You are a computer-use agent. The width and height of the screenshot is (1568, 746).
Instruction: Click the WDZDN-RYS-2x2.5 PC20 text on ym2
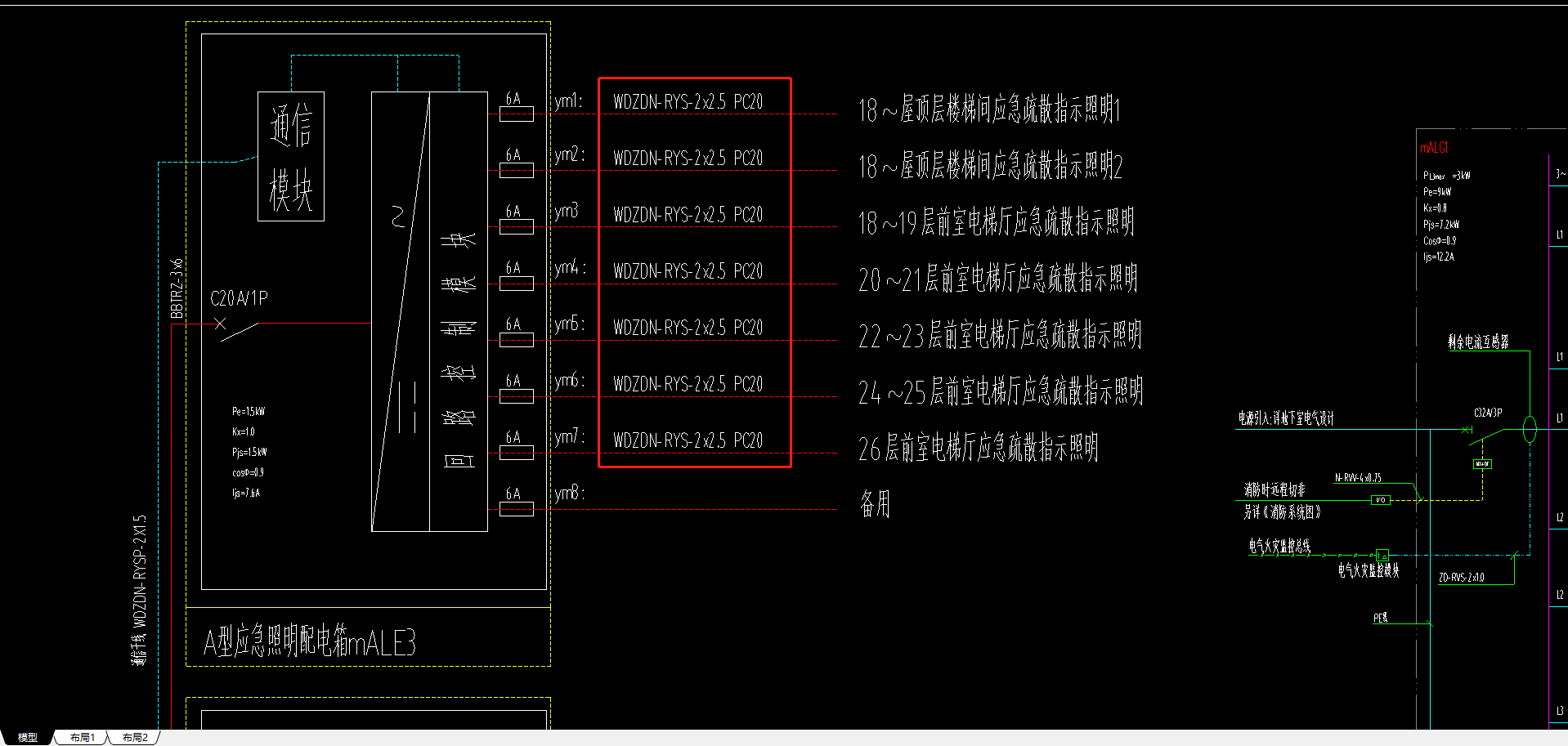click(688, 159)
